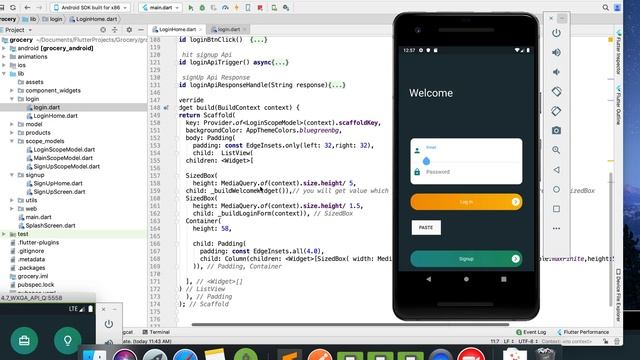Open the Flutter Outline side tab
The image size is (640, 360).
tap(618, 105)
